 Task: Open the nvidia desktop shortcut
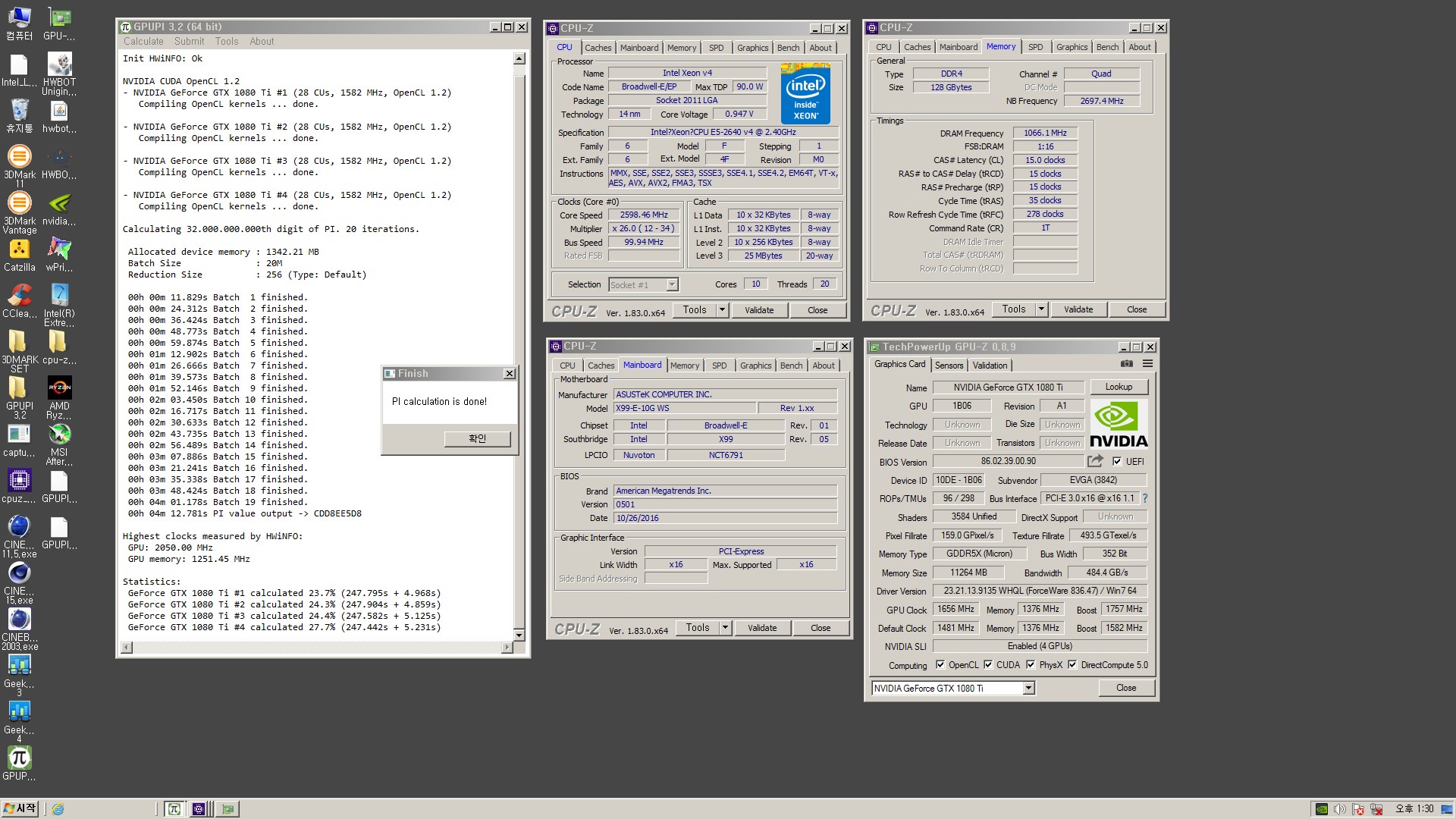click(59, 209)
